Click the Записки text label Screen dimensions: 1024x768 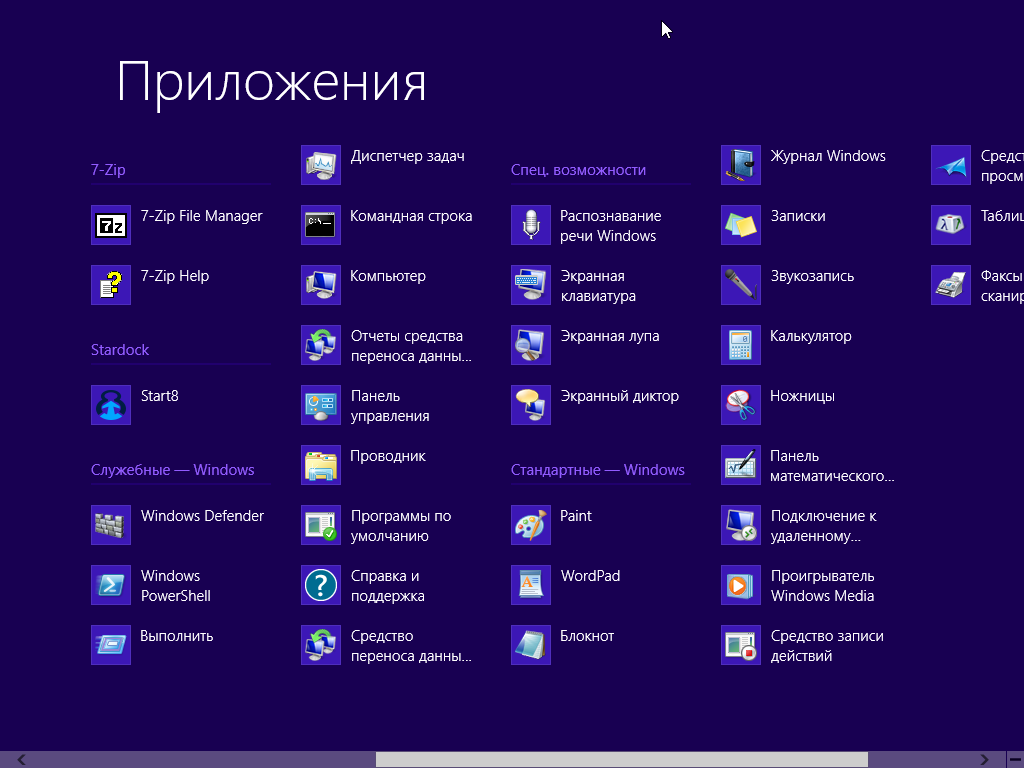798,216
